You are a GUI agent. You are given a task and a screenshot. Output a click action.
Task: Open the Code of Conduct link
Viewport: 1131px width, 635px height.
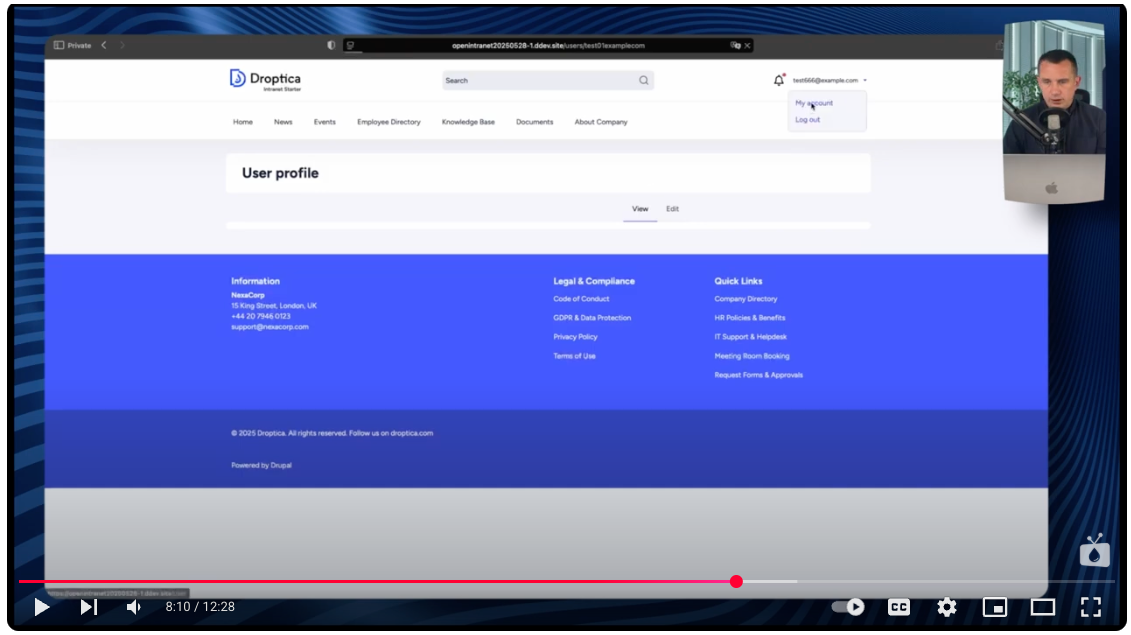point(581,299)
